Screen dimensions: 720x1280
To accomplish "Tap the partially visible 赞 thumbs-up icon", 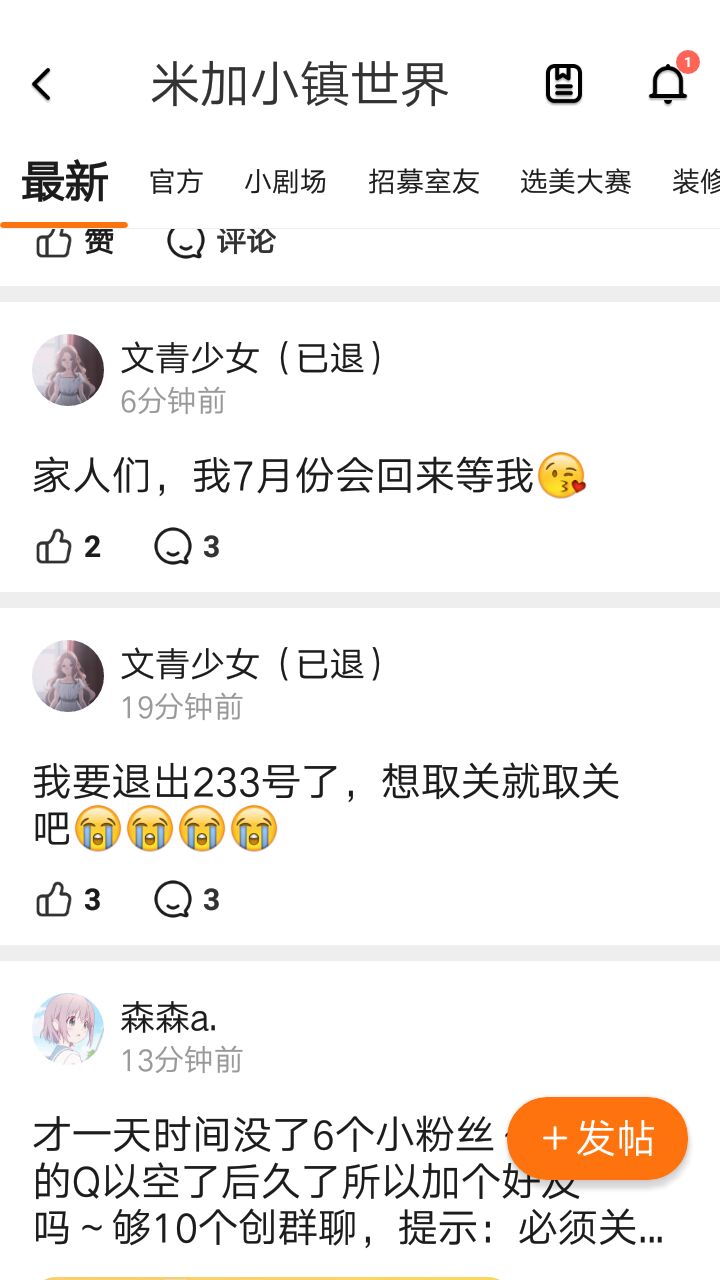I will coord(54,243).
